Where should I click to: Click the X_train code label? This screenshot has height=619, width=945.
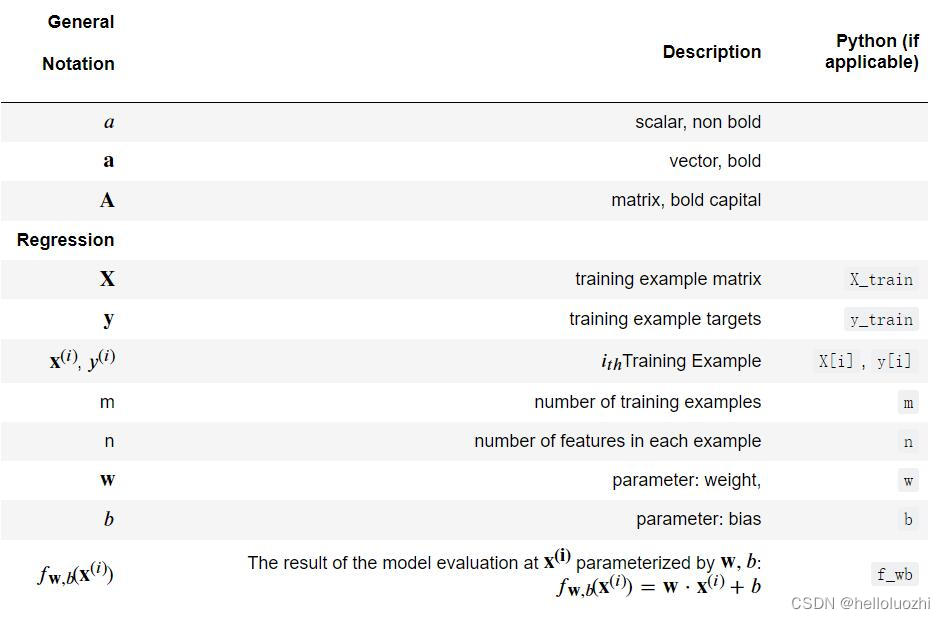pyautogui.click(x=881, y=280)
